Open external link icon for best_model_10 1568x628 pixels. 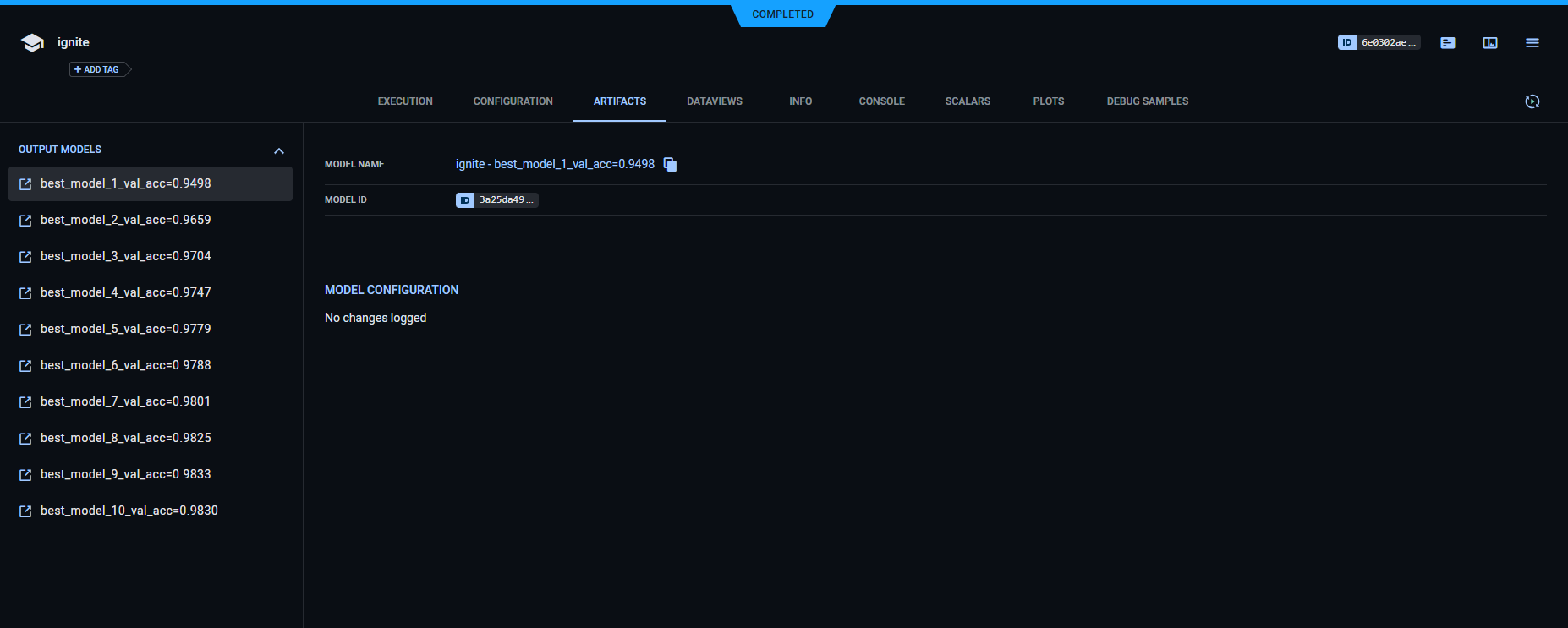point(25,511)
